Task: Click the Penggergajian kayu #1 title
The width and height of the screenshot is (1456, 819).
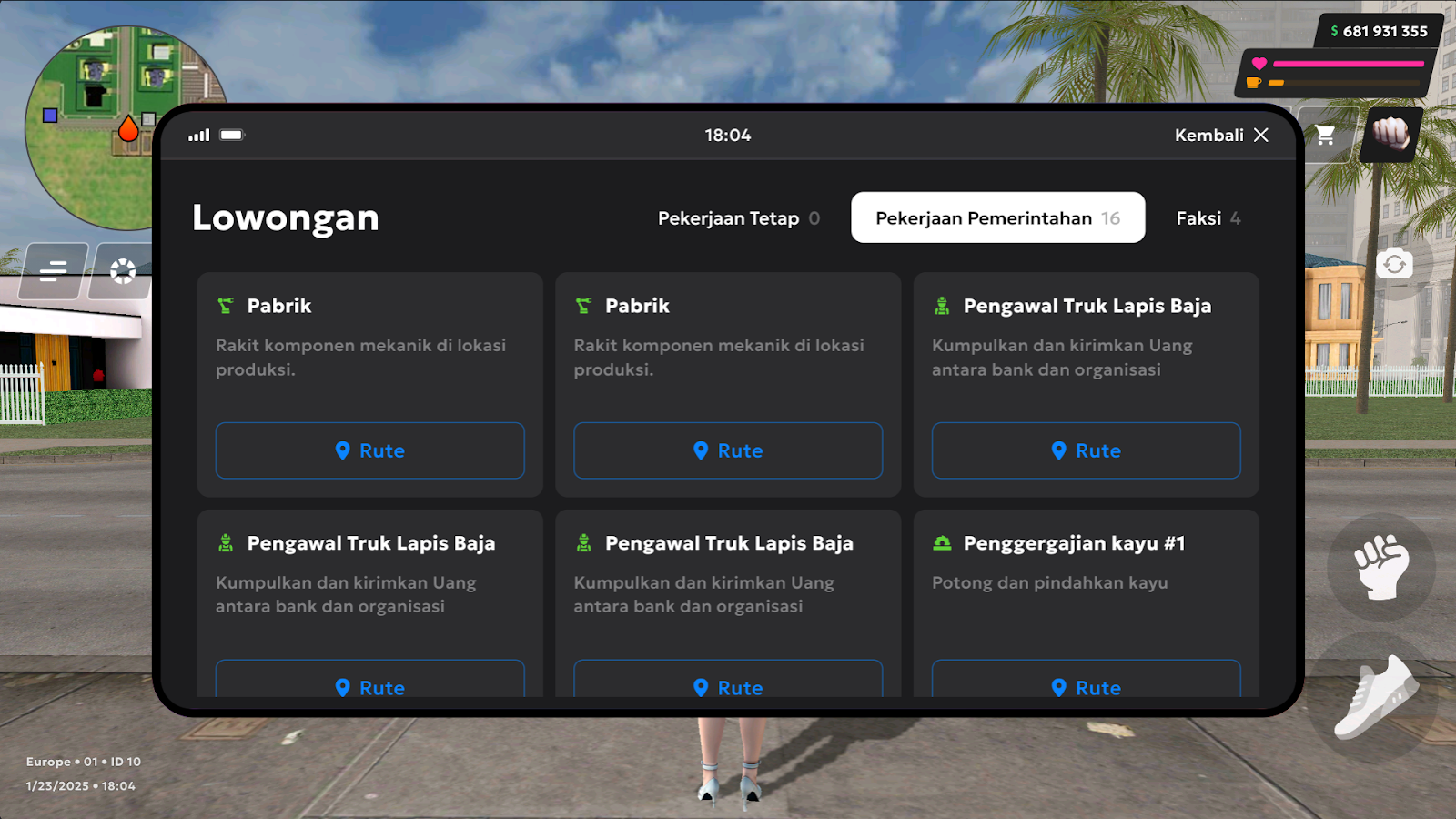Action: click(x=1074, y=543)
